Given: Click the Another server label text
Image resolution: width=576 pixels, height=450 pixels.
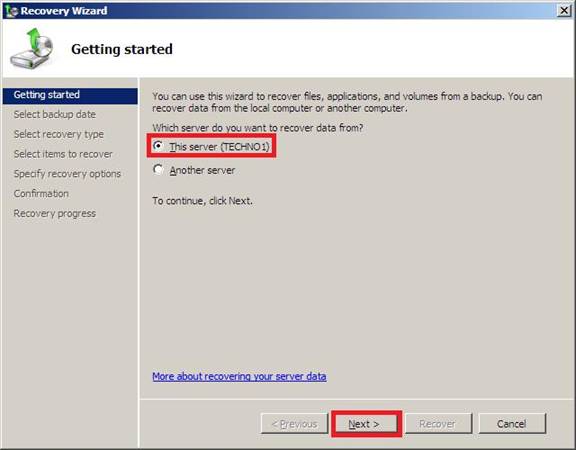Looking at the screenshot, I should click(202, 170).
